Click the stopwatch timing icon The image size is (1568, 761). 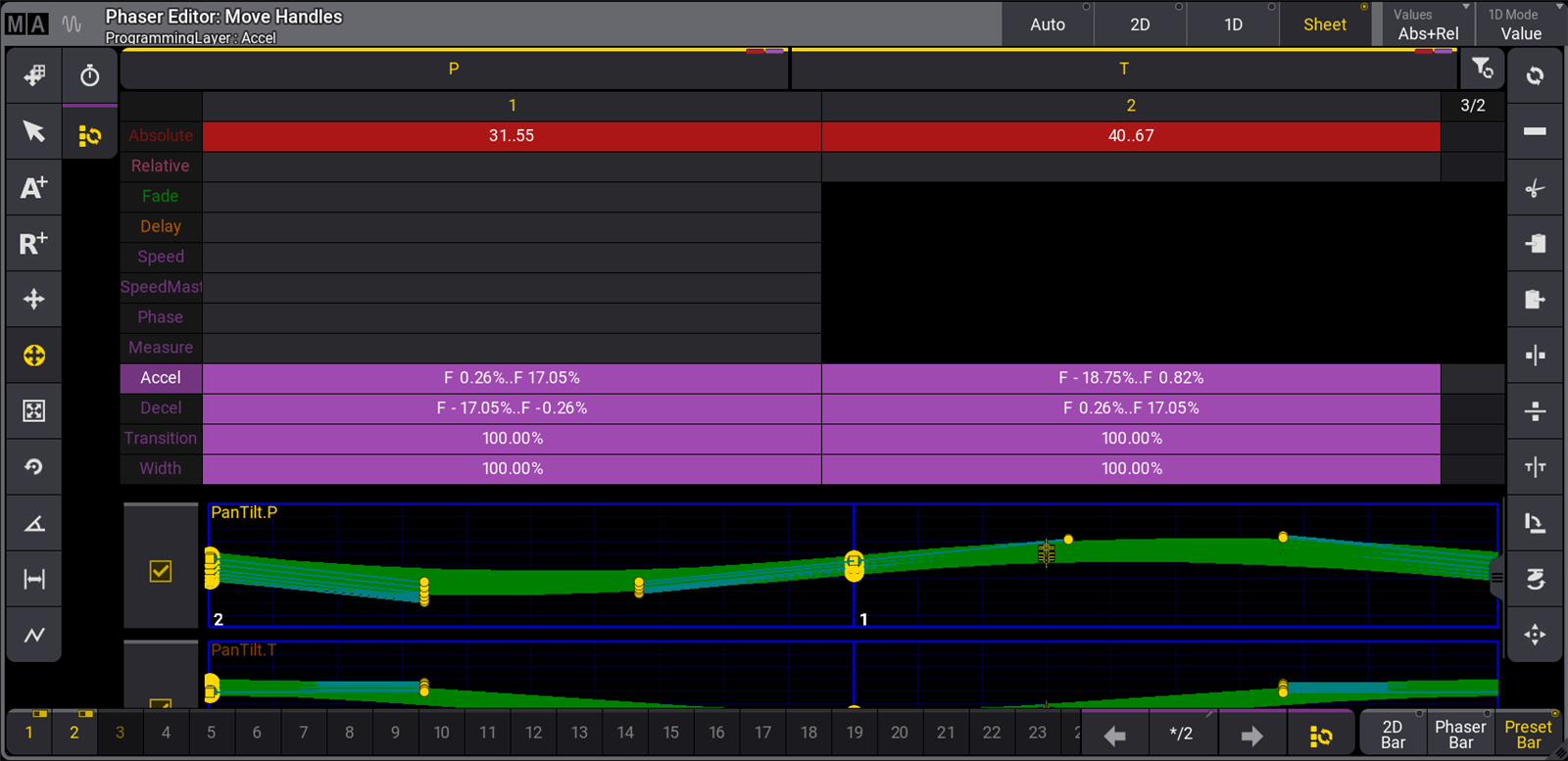coord(90,76)
